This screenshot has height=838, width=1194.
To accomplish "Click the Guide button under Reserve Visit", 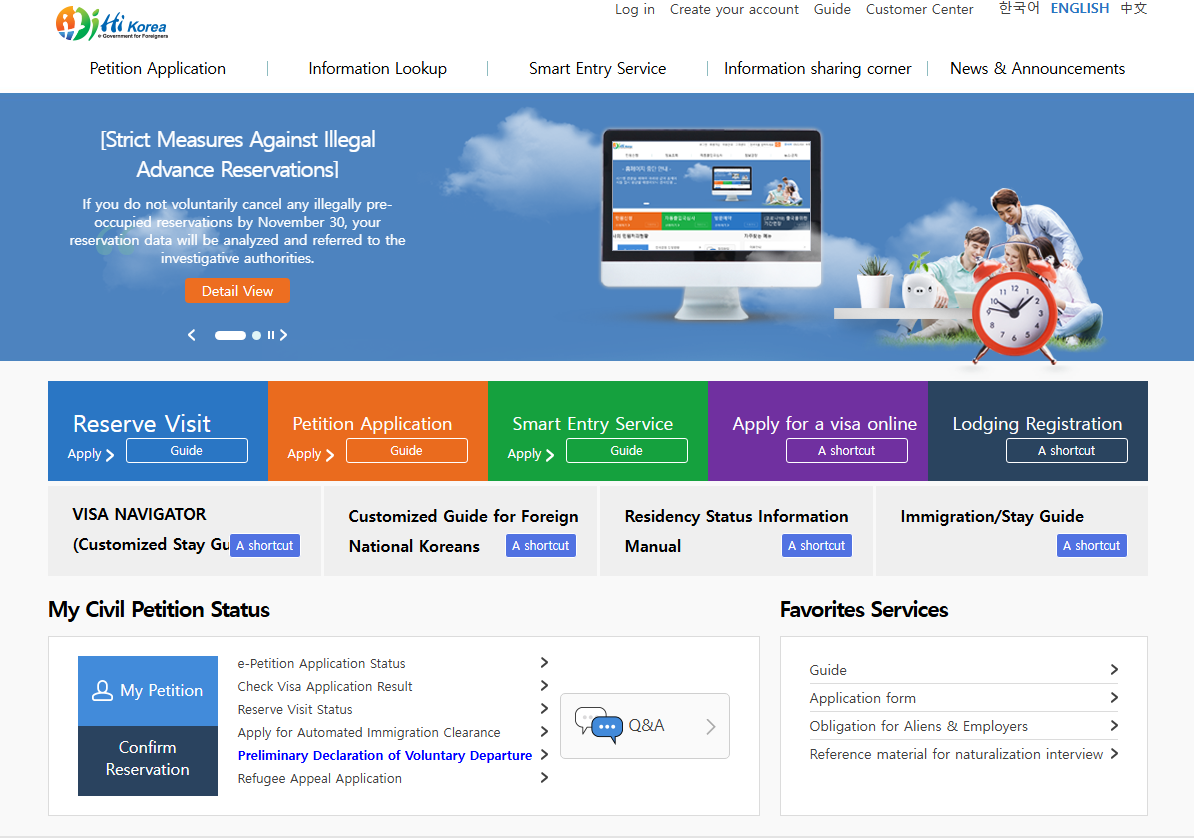I will (186, 450).
